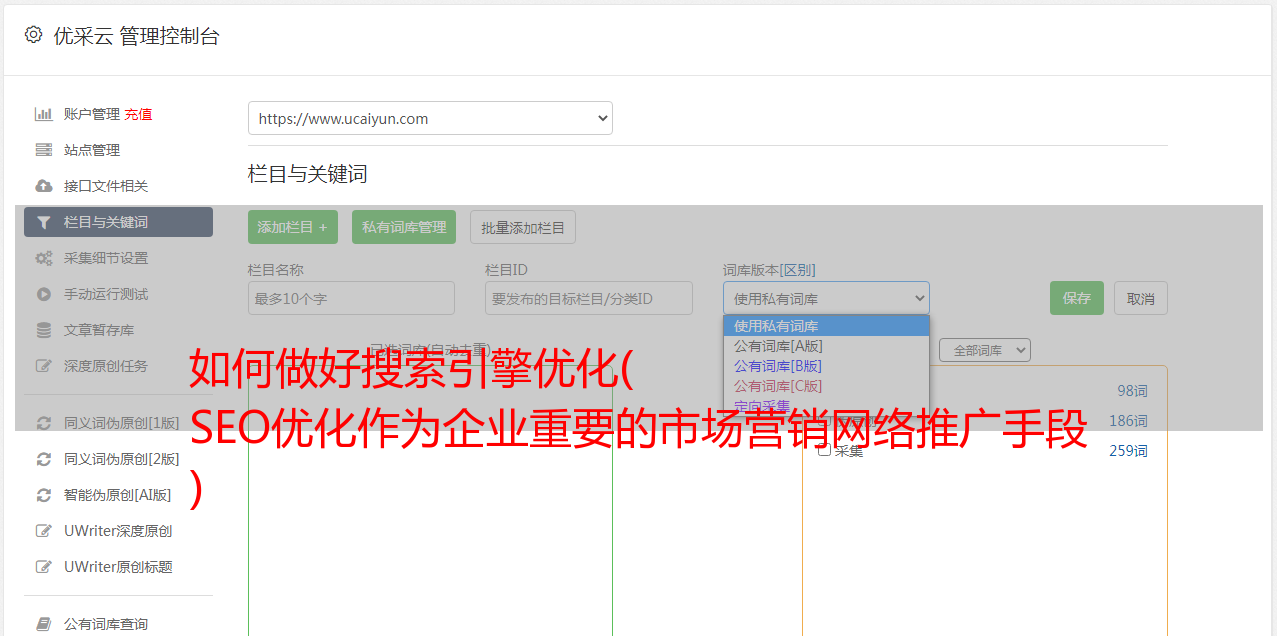The width and height of the screenshot is (1277, 636).
Task: Tick the 采集 checkbox
Action: tap(824, 450)
